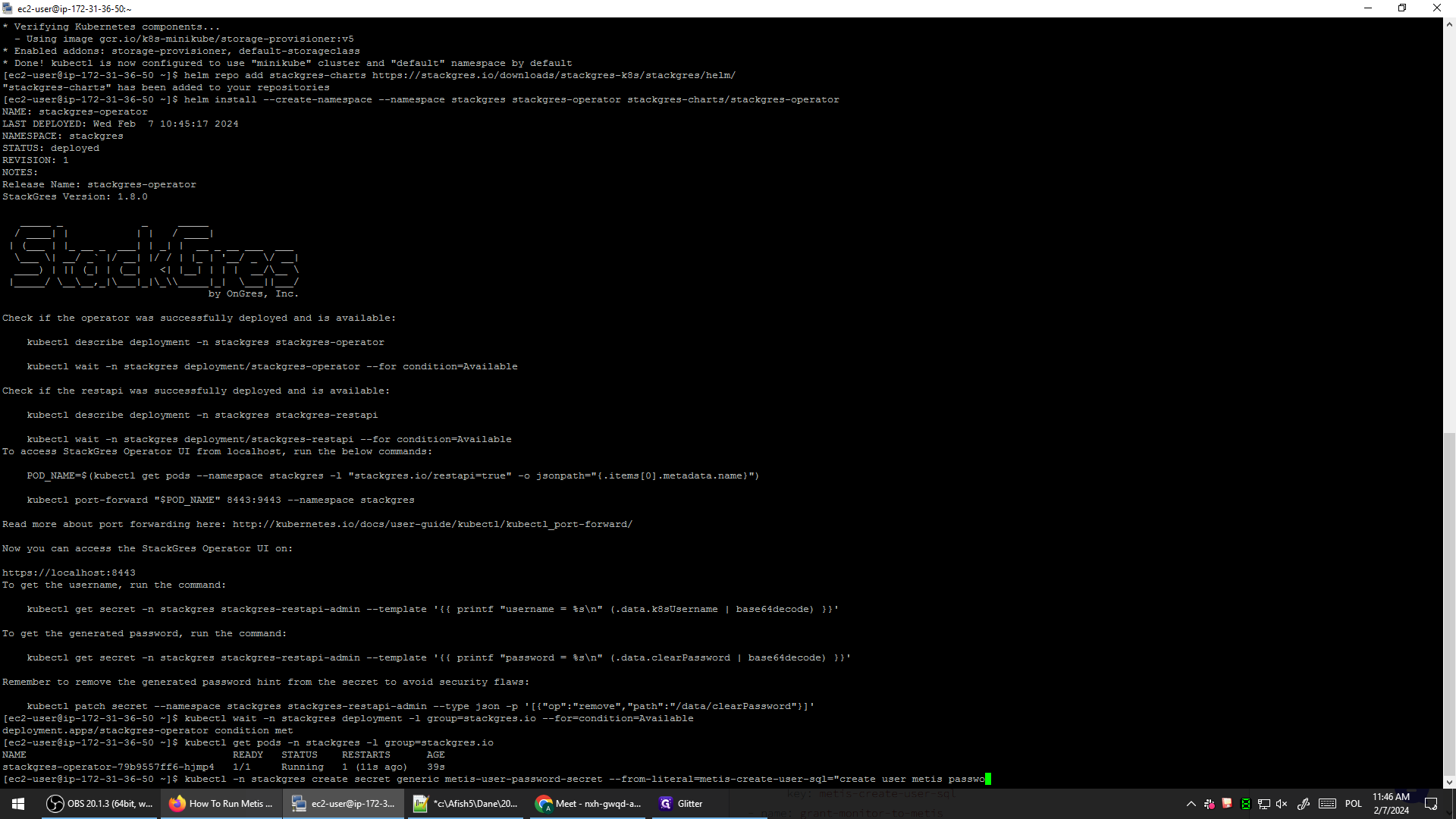Restore down the PuTTY window
The height and width of the screenshot is (819, 1456).
pos(1402,8)
